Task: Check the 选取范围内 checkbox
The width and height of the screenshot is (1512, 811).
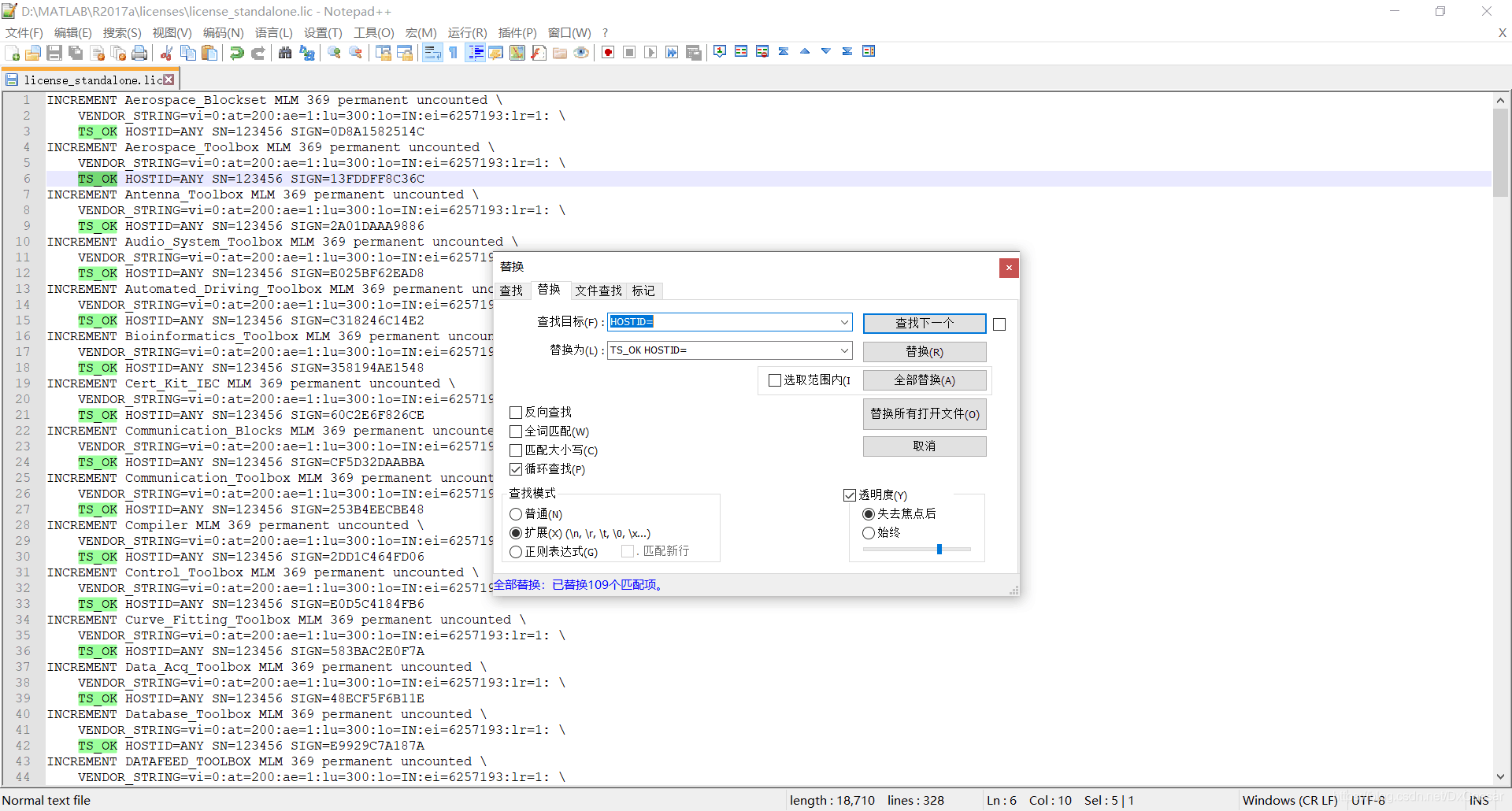Action: click(x=775, y=380)
